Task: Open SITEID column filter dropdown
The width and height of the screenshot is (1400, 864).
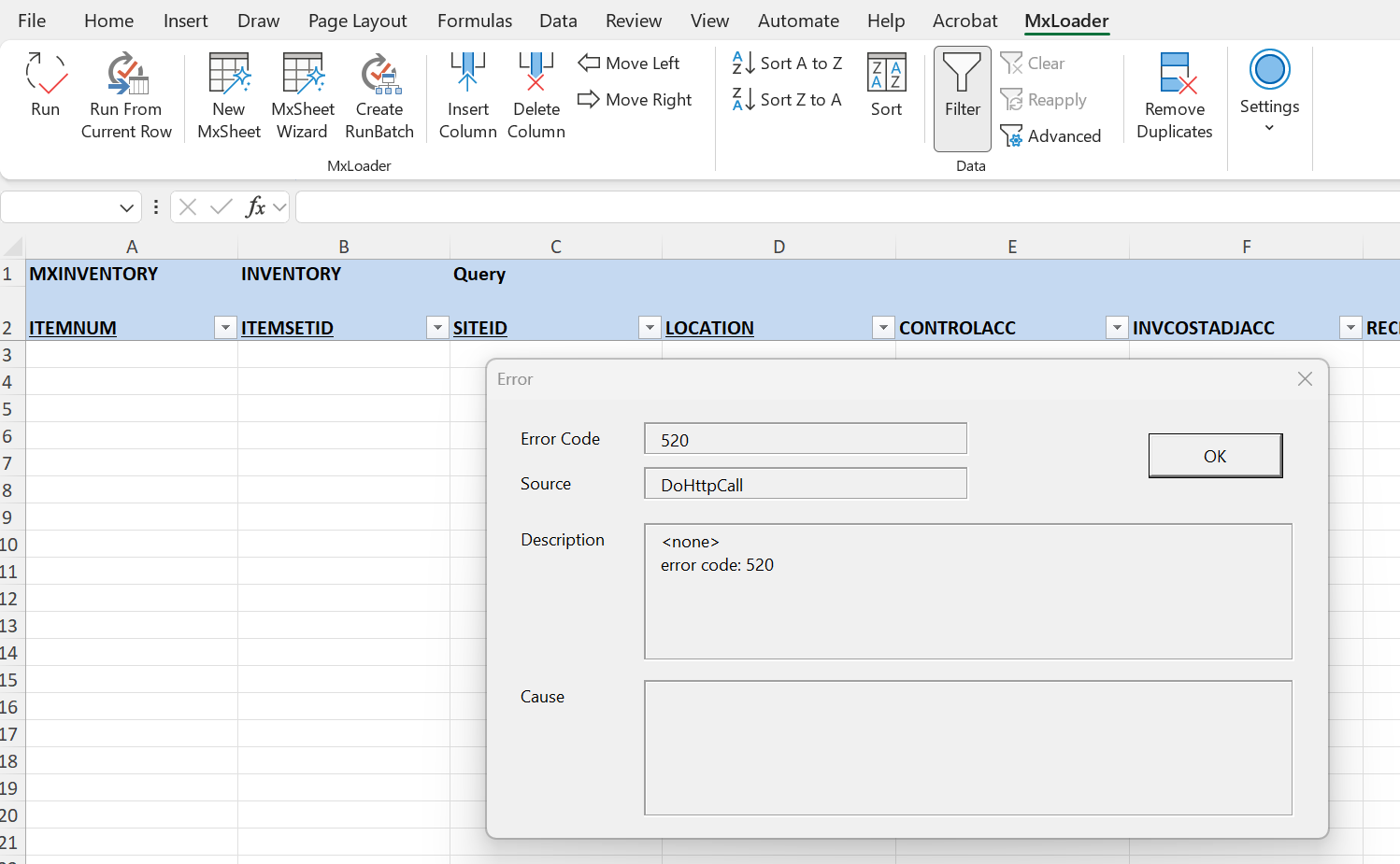Action: [650, 328]
